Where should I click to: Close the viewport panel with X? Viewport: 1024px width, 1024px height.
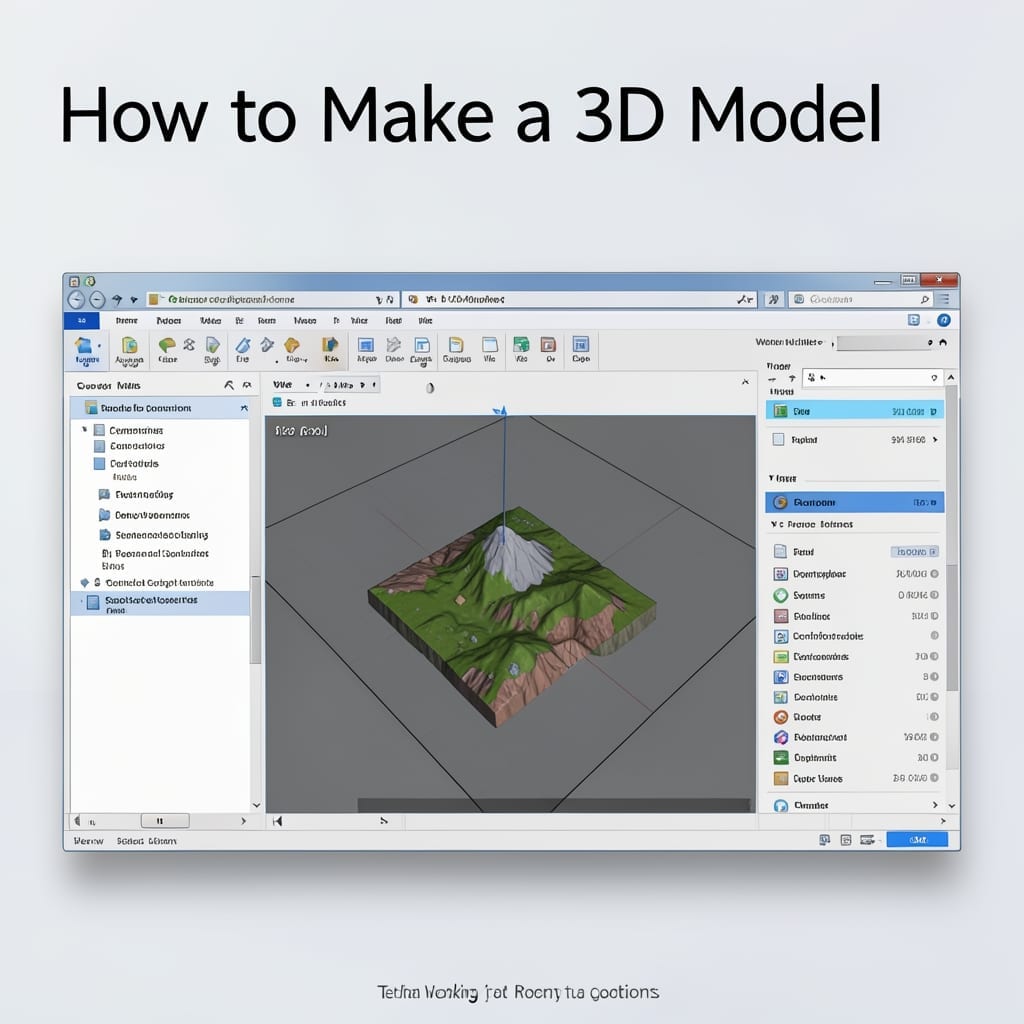coord(745,381)
